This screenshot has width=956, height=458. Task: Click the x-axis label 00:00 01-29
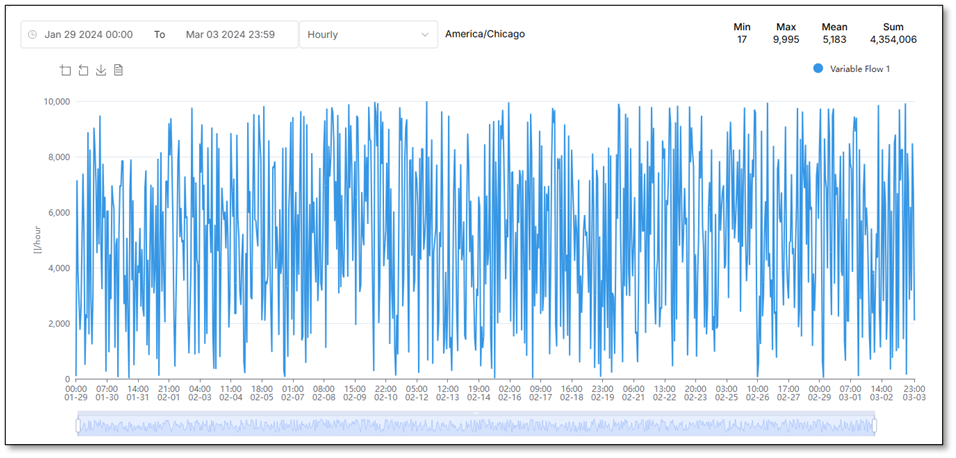(76, 393)
